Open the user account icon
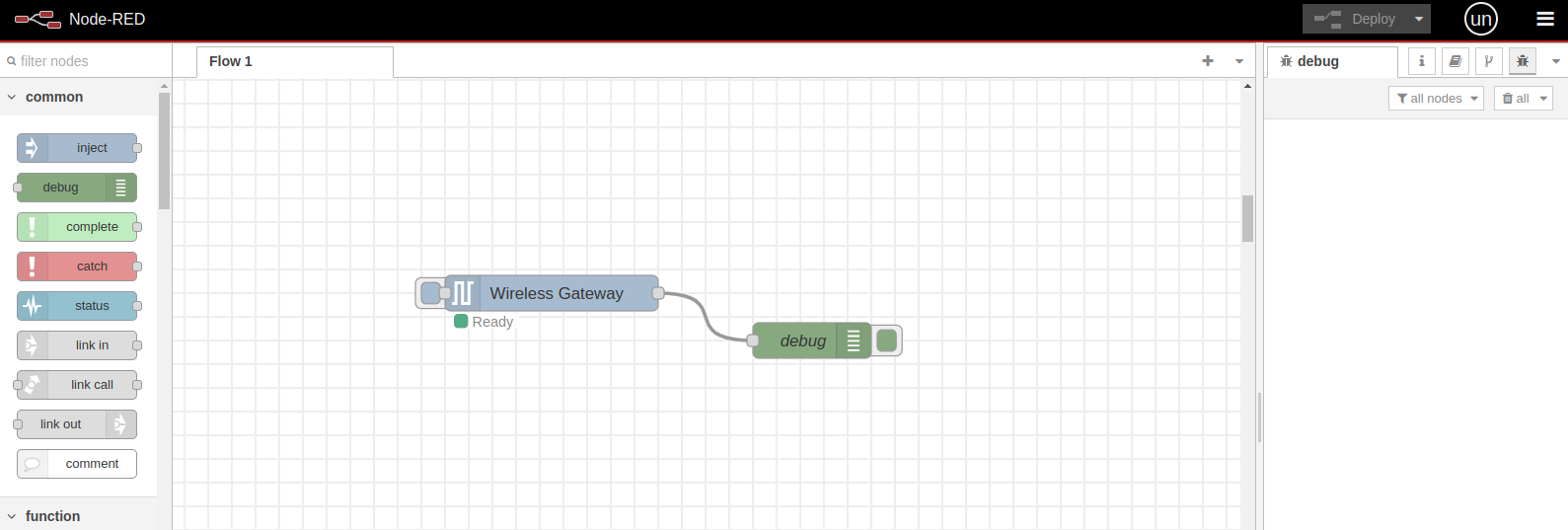 pyautogui.click(x=1481, y=19)
